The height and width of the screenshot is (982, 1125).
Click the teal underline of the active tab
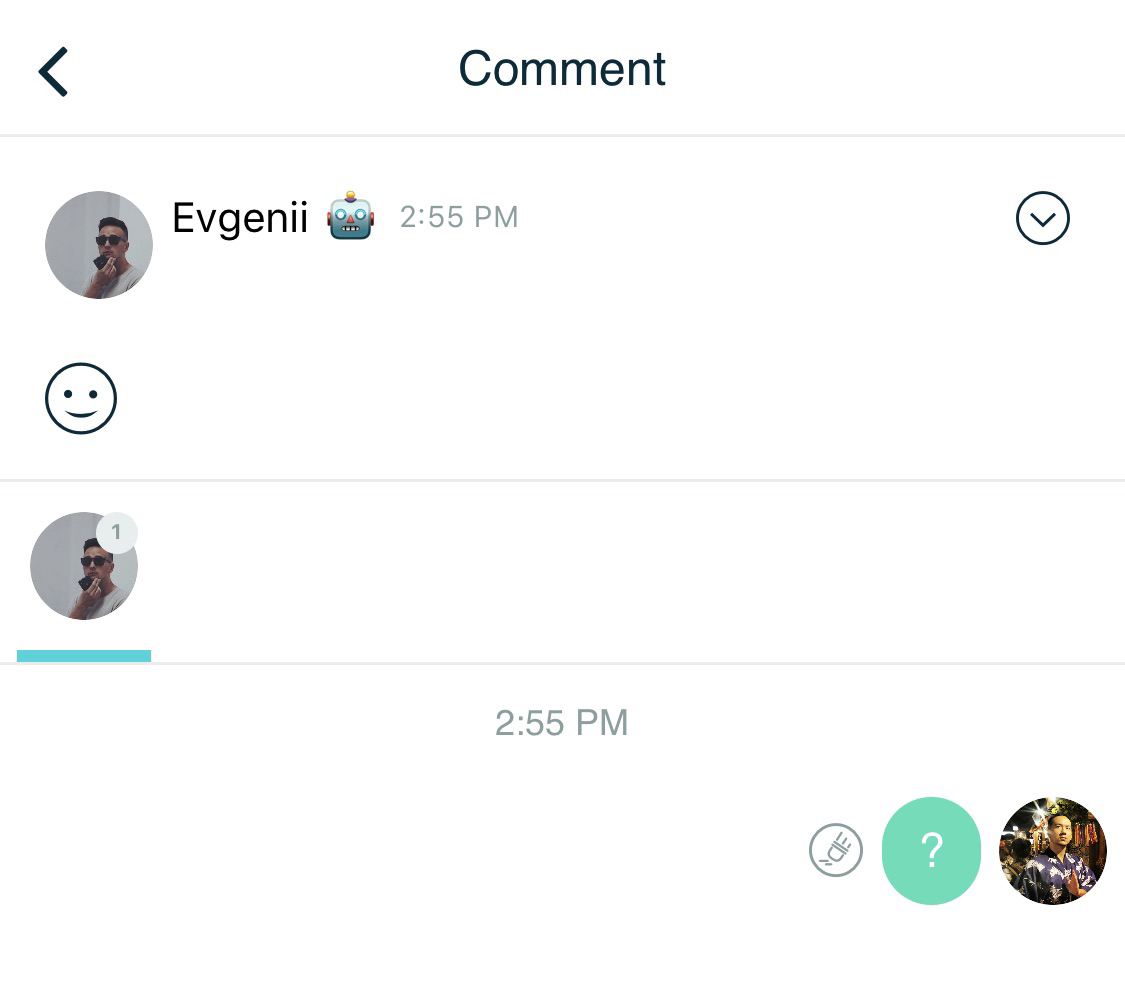[84, 656]
